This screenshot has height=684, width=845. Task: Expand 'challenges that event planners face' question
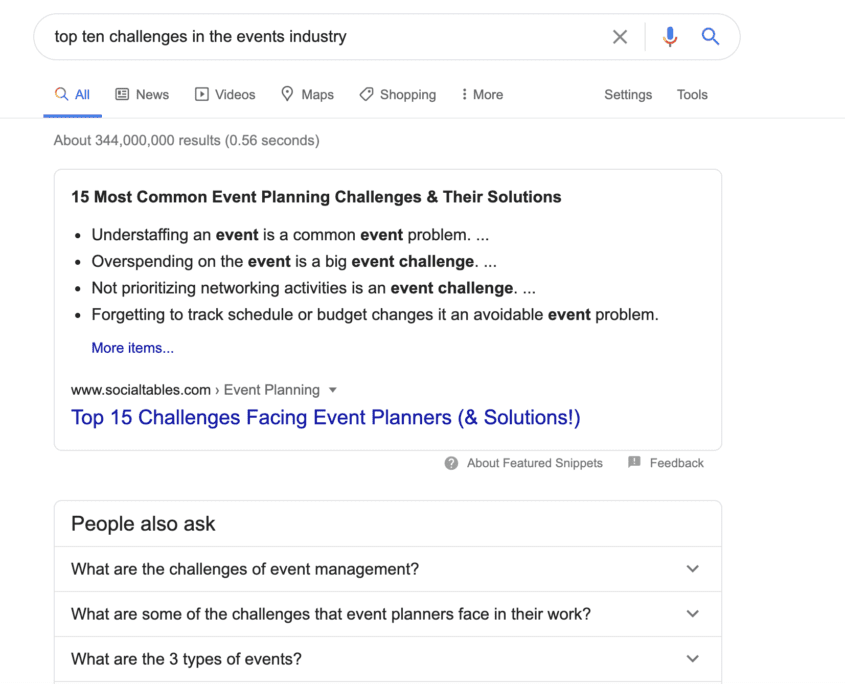pyautogui.click(x=692, y=614)
